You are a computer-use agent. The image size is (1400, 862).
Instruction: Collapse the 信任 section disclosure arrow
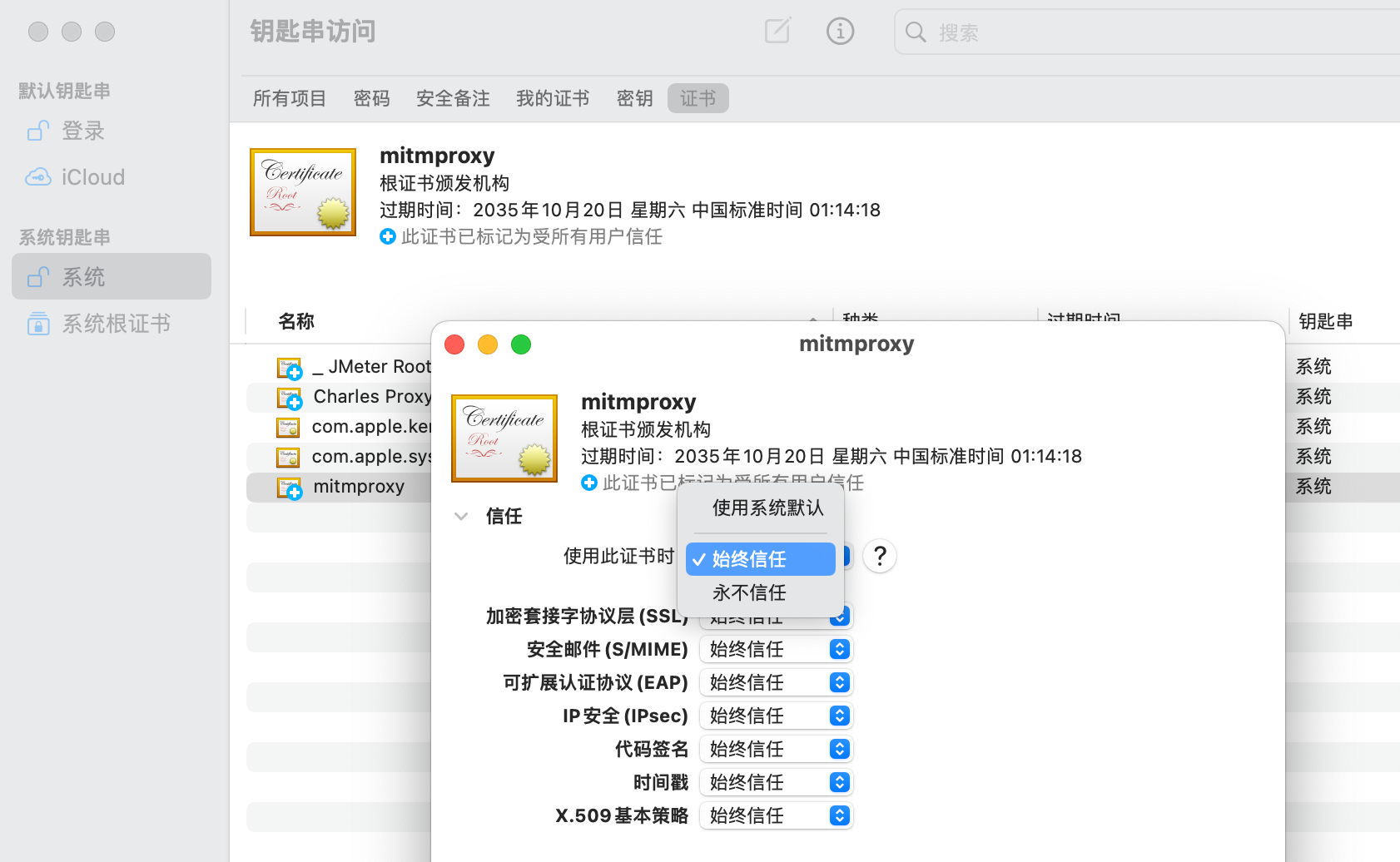point(461,516)
